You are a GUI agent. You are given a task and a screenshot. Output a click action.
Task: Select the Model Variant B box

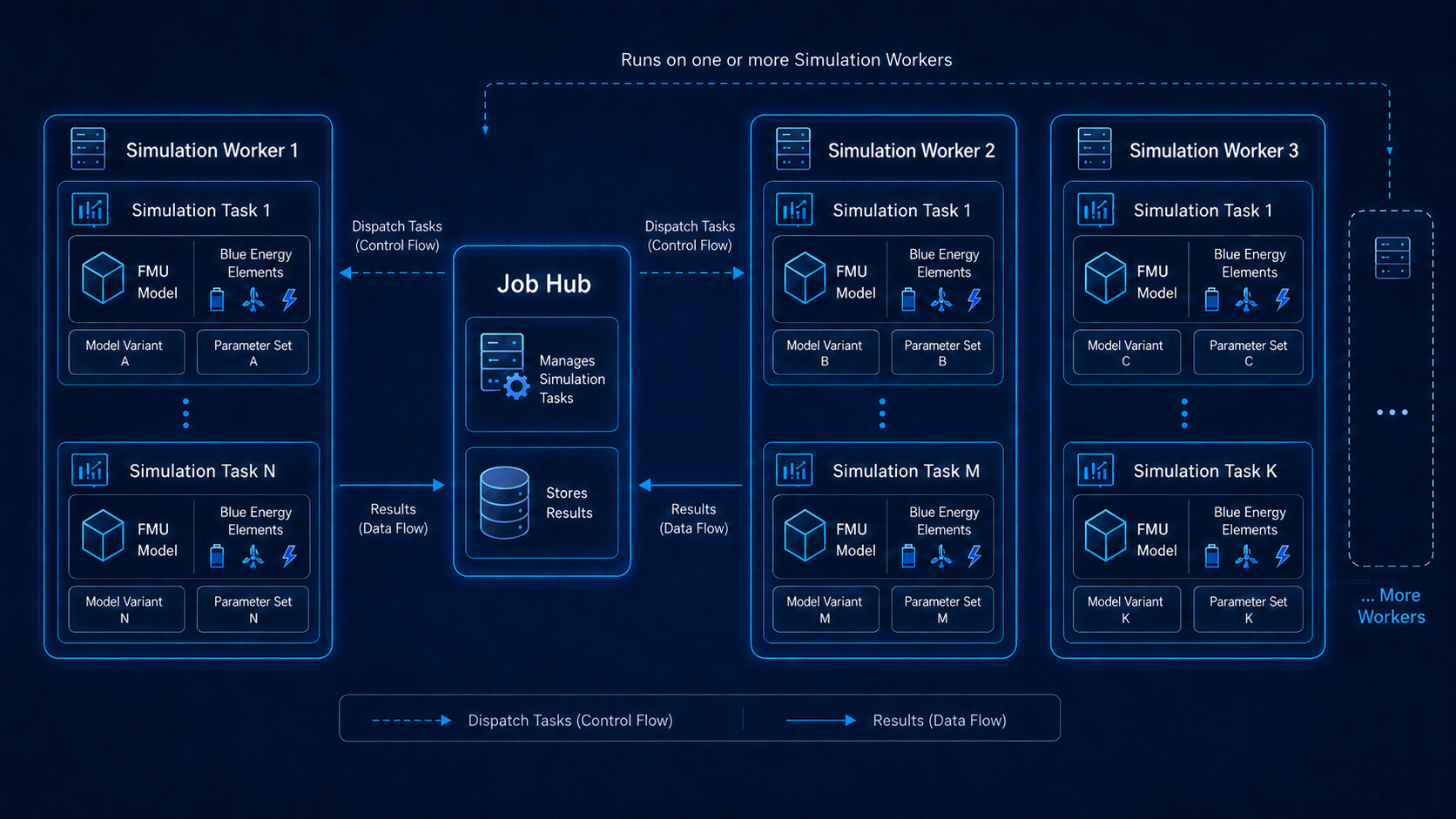point(826,352)
